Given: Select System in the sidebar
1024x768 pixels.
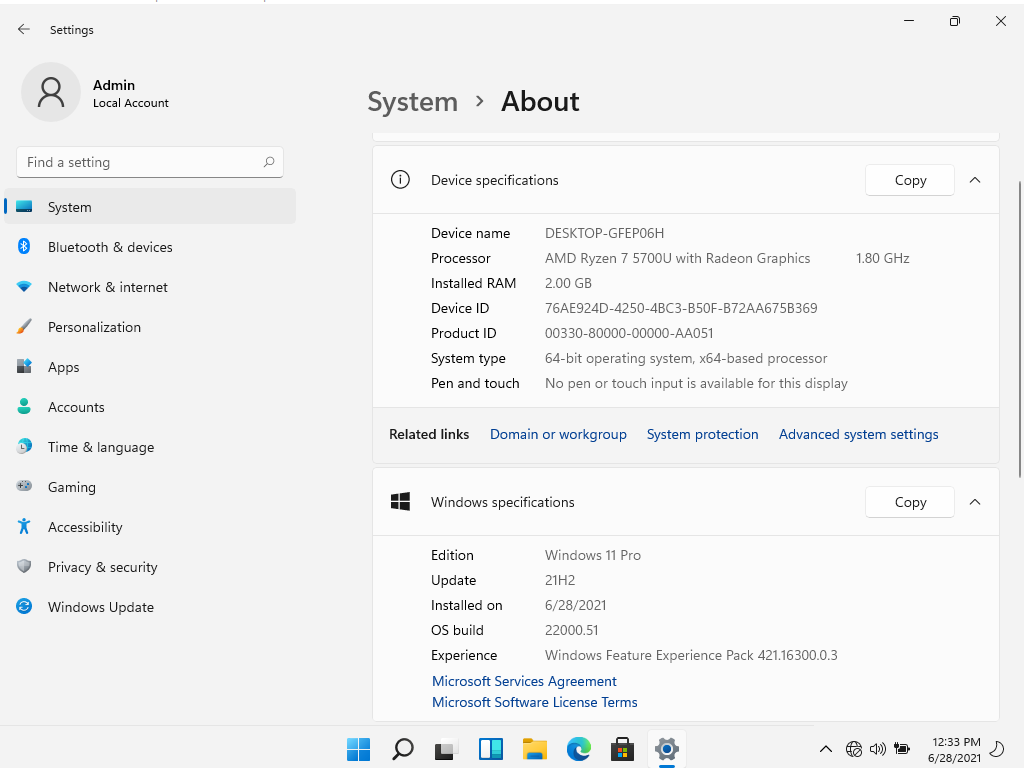Looking at the screenshot, I should tap(150, 206).
